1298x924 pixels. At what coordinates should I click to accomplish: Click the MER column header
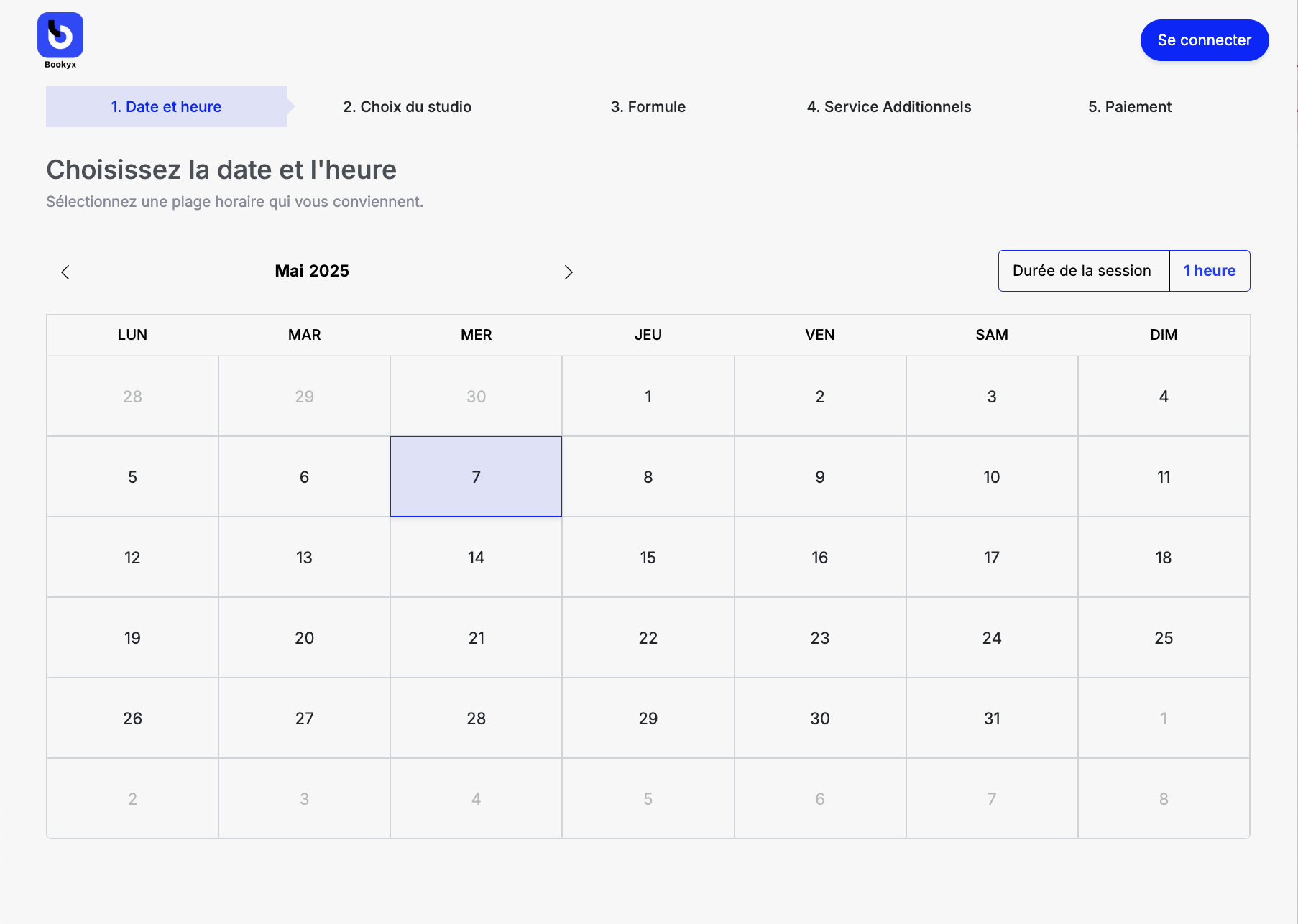(x=476, y=335)
